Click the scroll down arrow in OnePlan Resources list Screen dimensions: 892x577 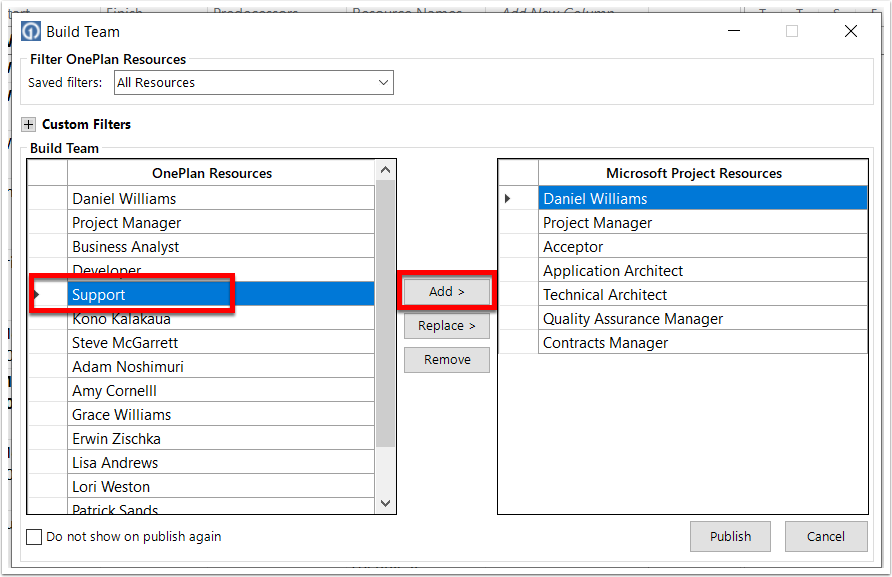(x=385, y=504)
